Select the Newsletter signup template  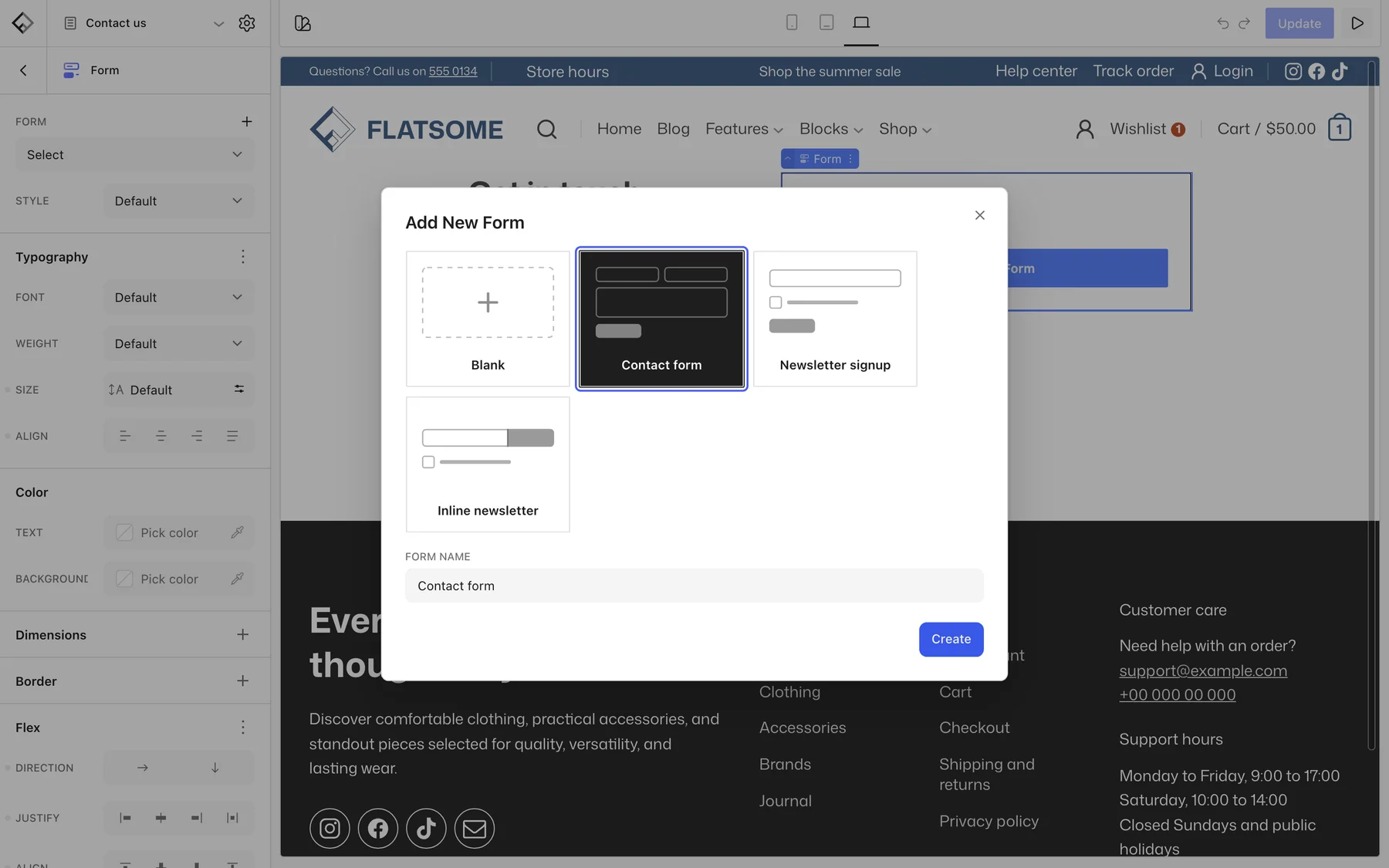pos(835,319)
